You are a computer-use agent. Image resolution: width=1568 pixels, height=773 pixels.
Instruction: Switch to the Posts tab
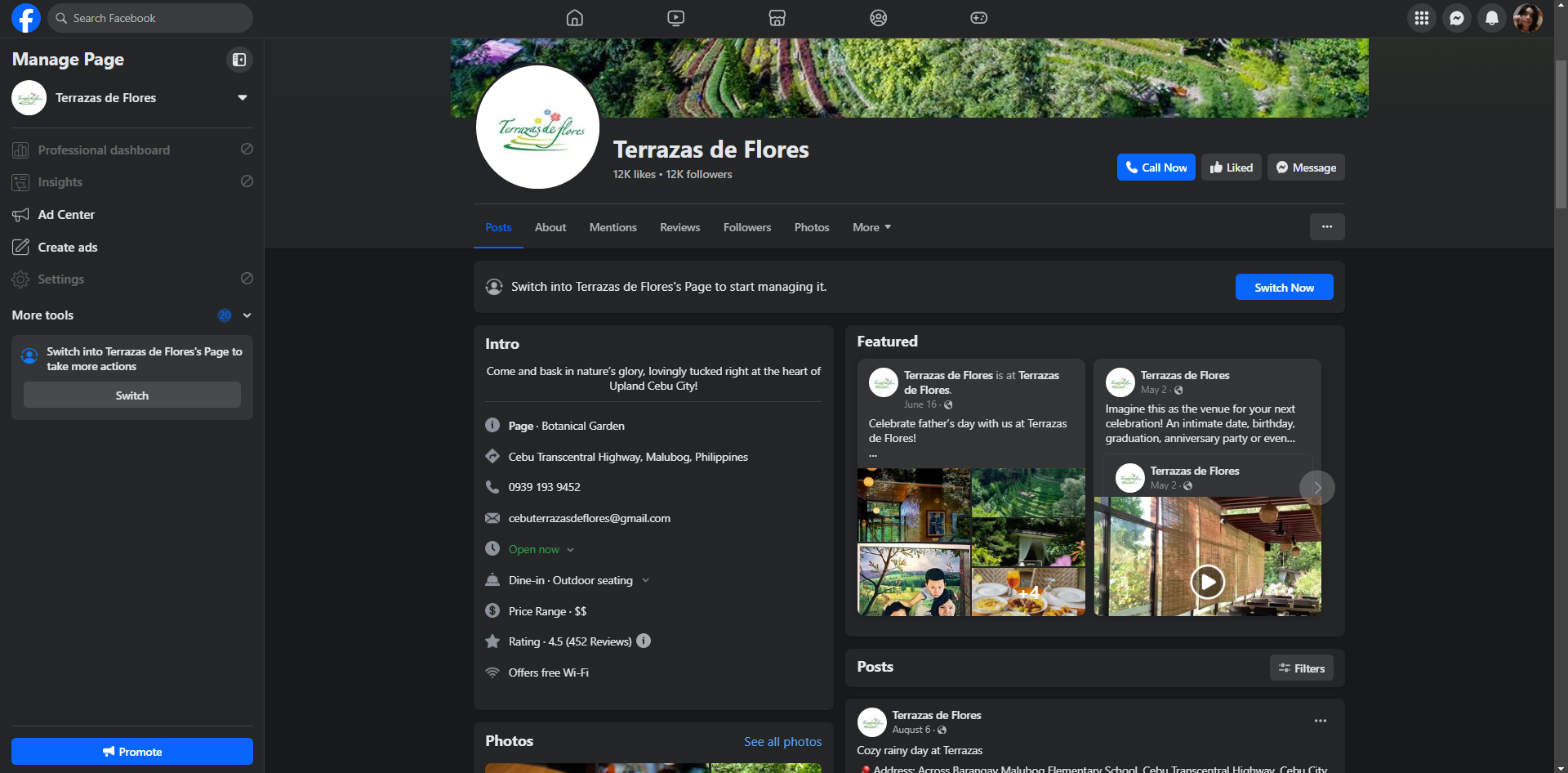[498, 227]
